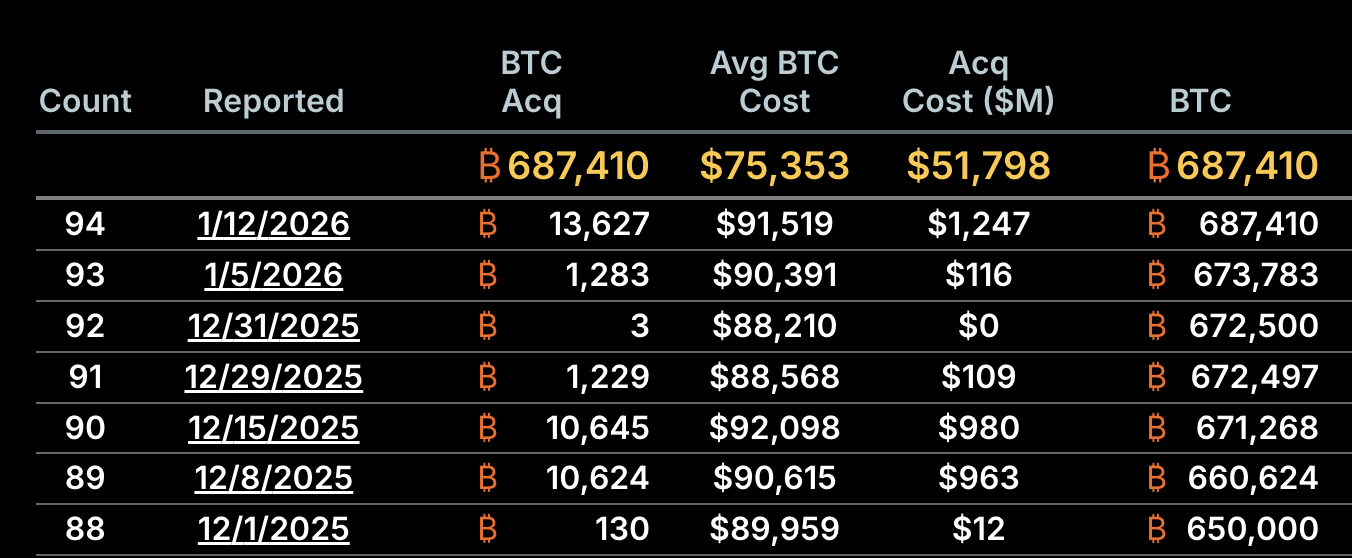
Task: Click the Bitcoin symbol next to 1,283 acquired
Action: (x=488, y=274)
